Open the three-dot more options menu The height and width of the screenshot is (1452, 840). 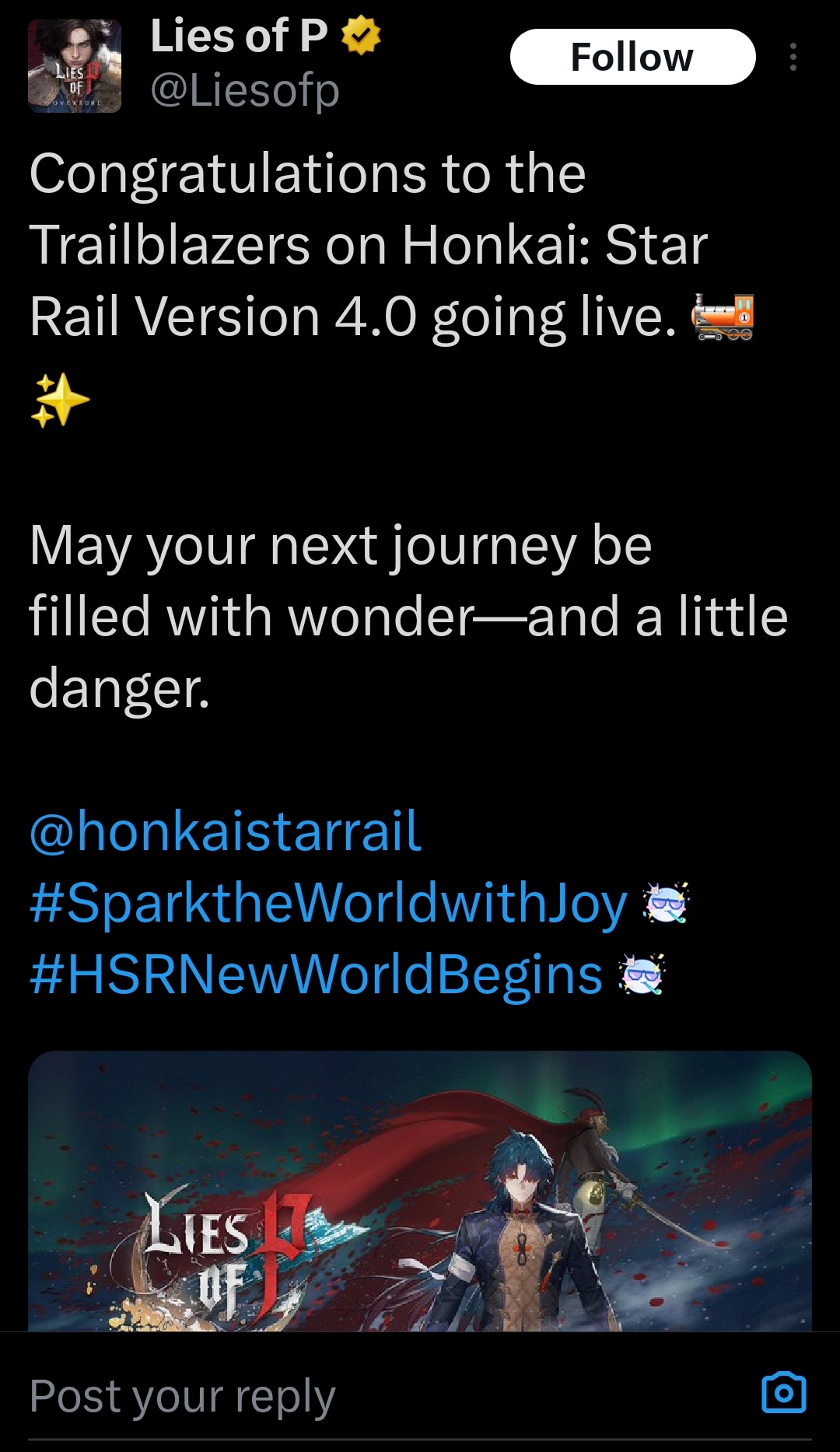point(793,57)
